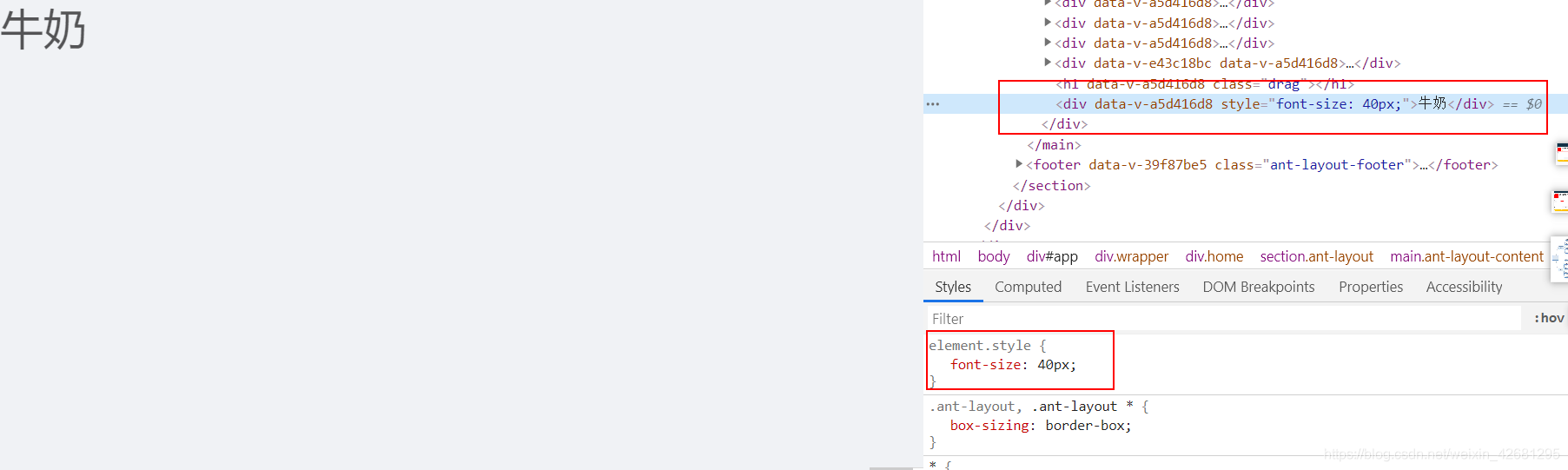This screenshot has width=1568, height=470.
Task: Click the box-sizing property name
Action: point(989,426)
